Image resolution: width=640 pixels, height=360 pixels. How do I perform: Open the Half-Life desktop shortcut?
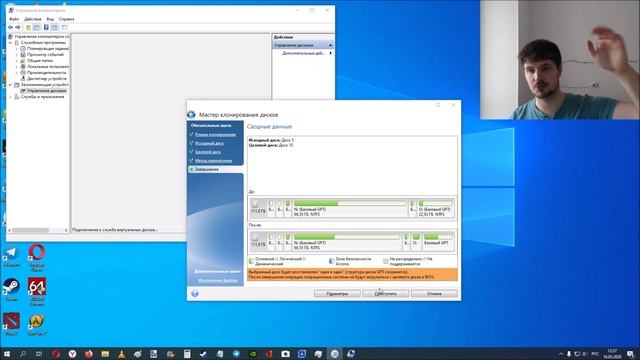tap(37, 324)
